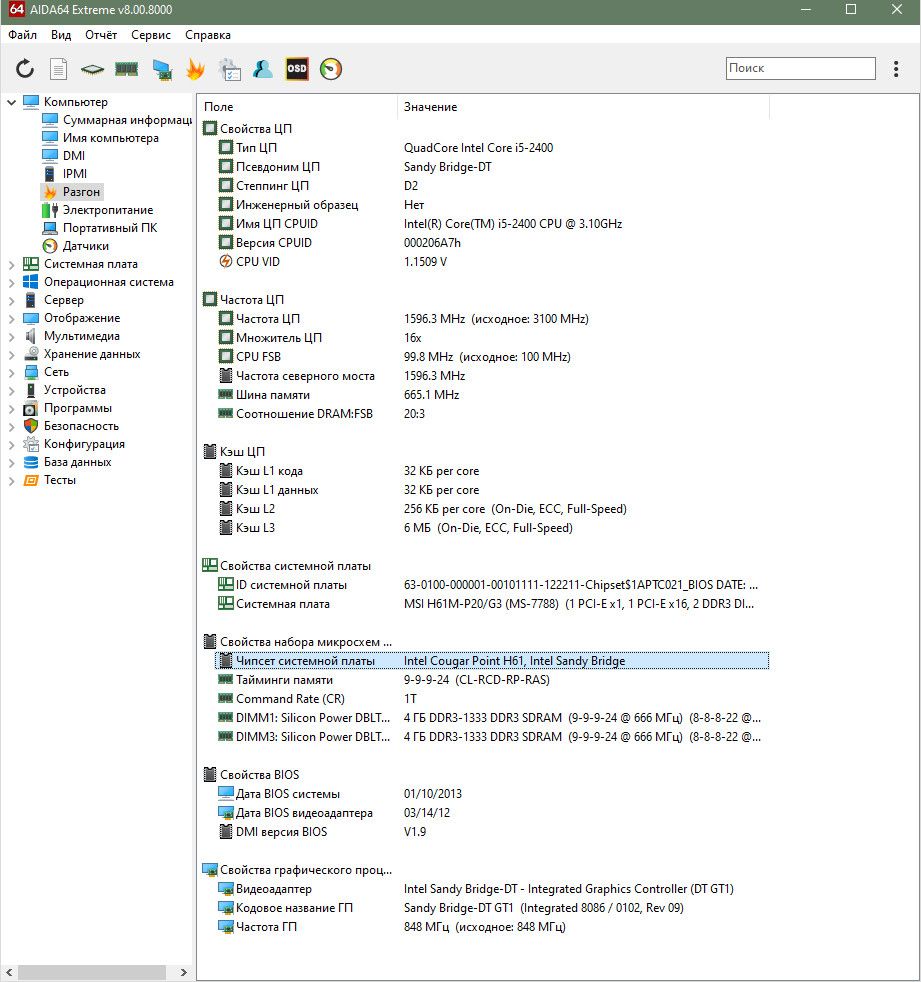The height and width of the screenshot is (982, 921).
Task: Select the Чипсет системной платы row
Action: click(492, 661)
